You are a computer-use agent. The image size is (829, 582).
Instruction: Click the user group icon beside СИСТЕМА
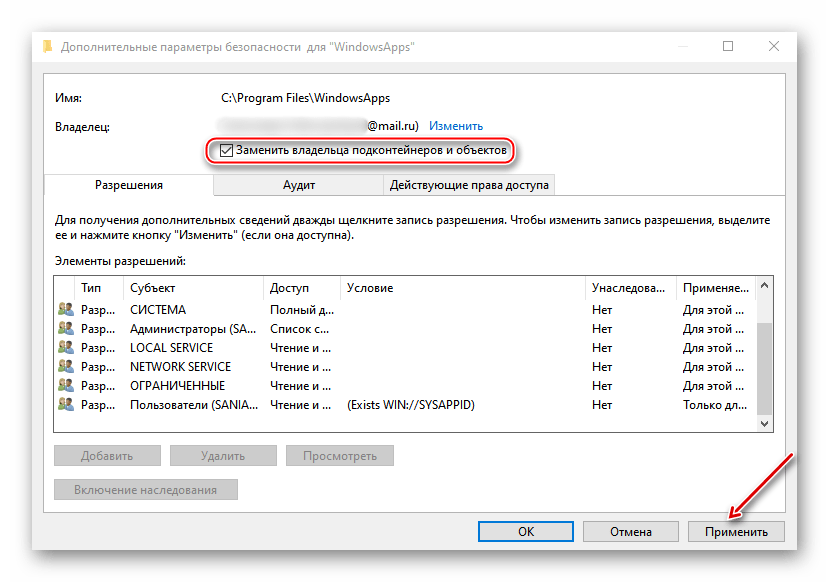(66, 310)
